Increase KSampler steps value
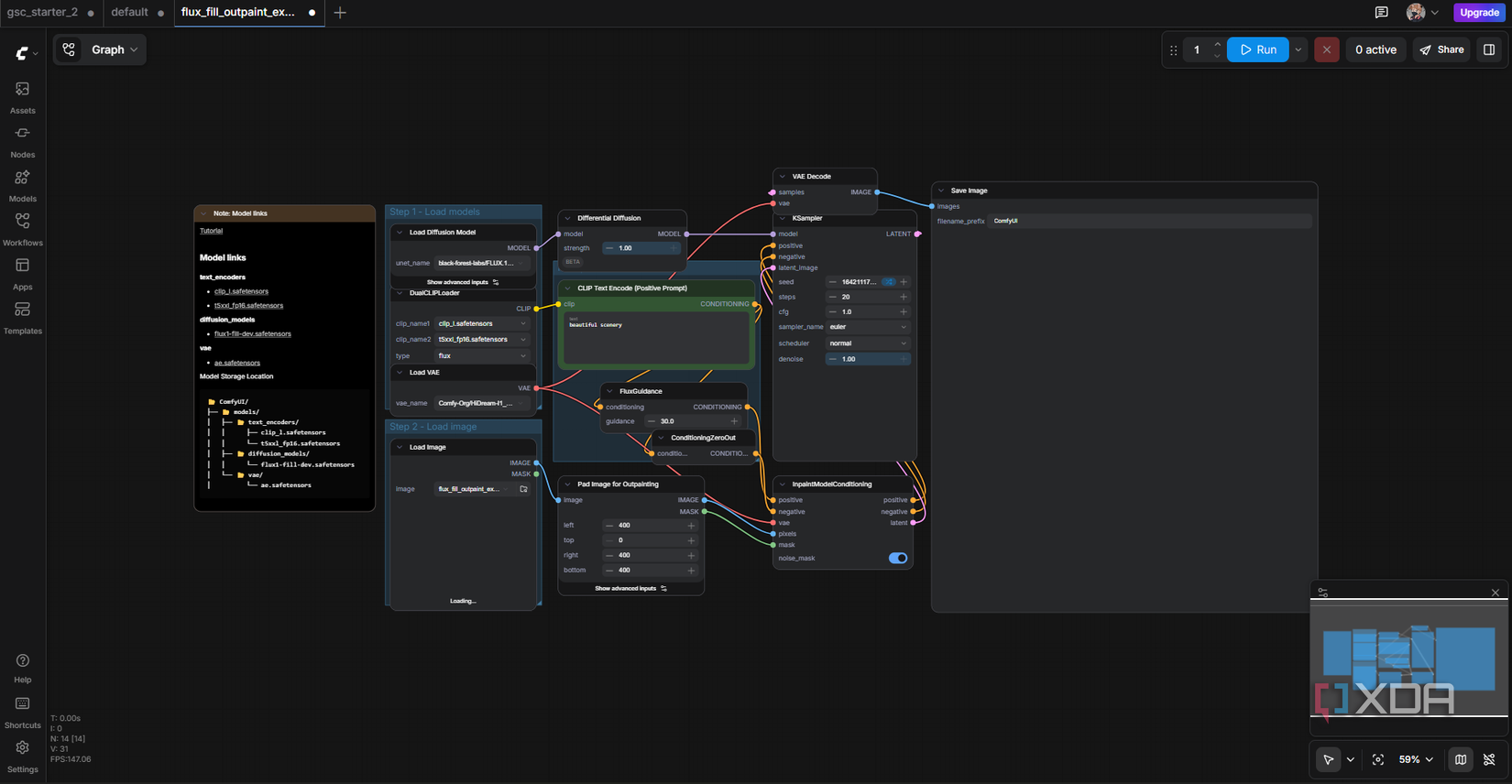This screenshot has height=784, width=1512. click(904, 297)
